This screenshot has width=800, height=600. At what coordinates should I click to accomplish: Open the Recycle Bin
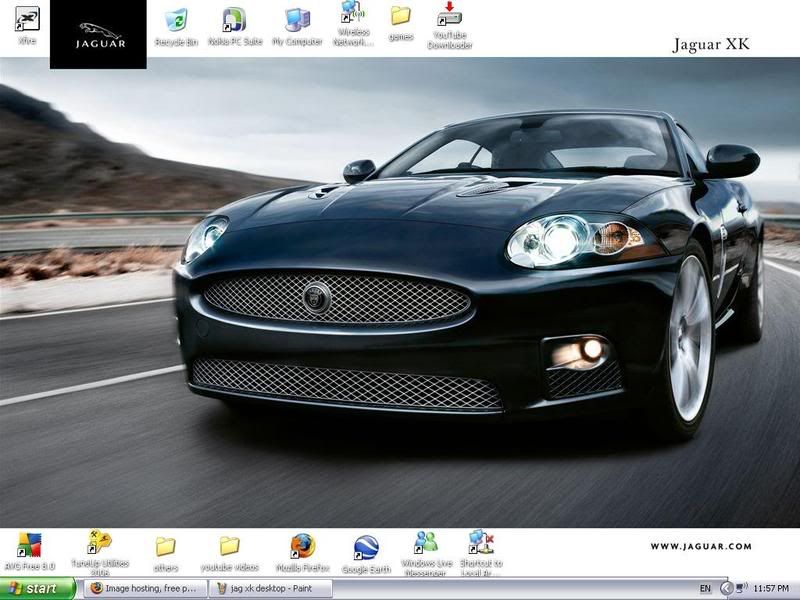point(176,20)
